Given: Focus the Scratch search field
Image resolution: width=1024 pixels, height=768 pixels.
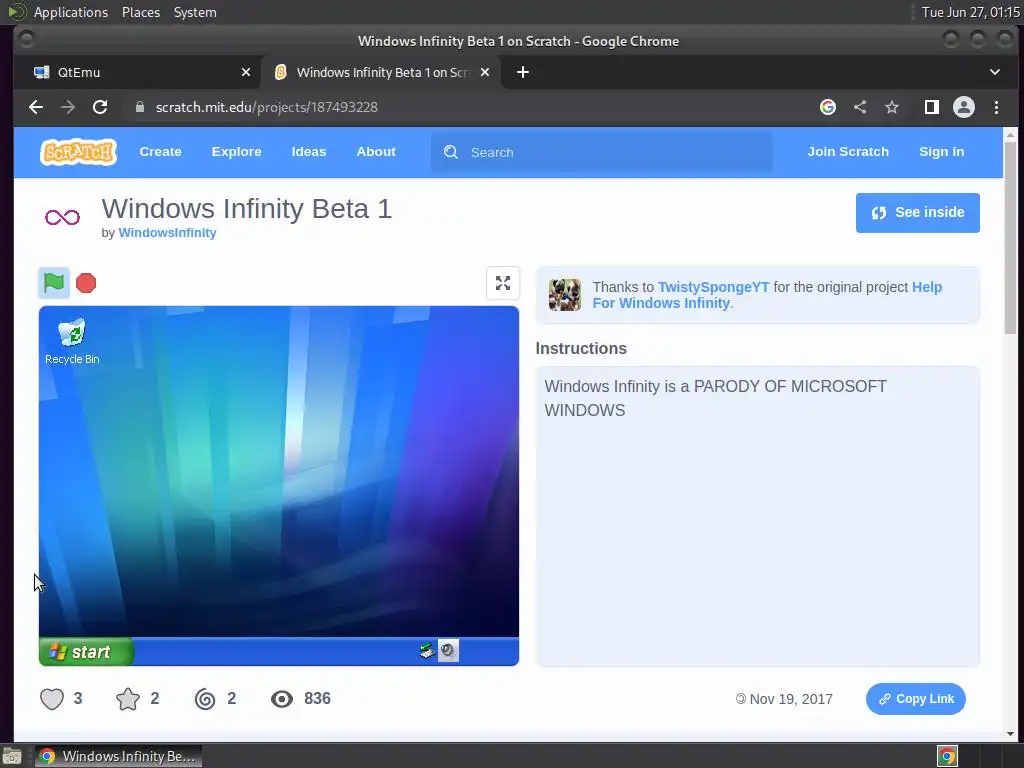Looking at the screenshot, I should [601, 152].
